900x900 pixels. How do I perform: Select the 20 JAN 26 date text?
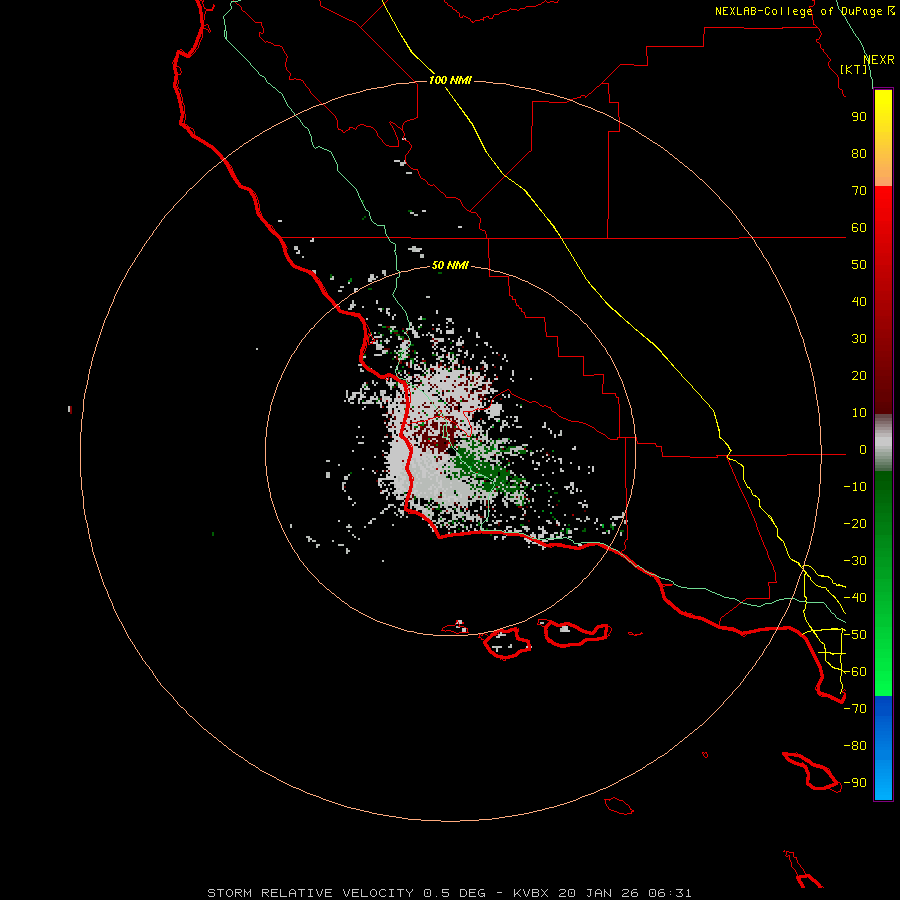click(599, 893)
